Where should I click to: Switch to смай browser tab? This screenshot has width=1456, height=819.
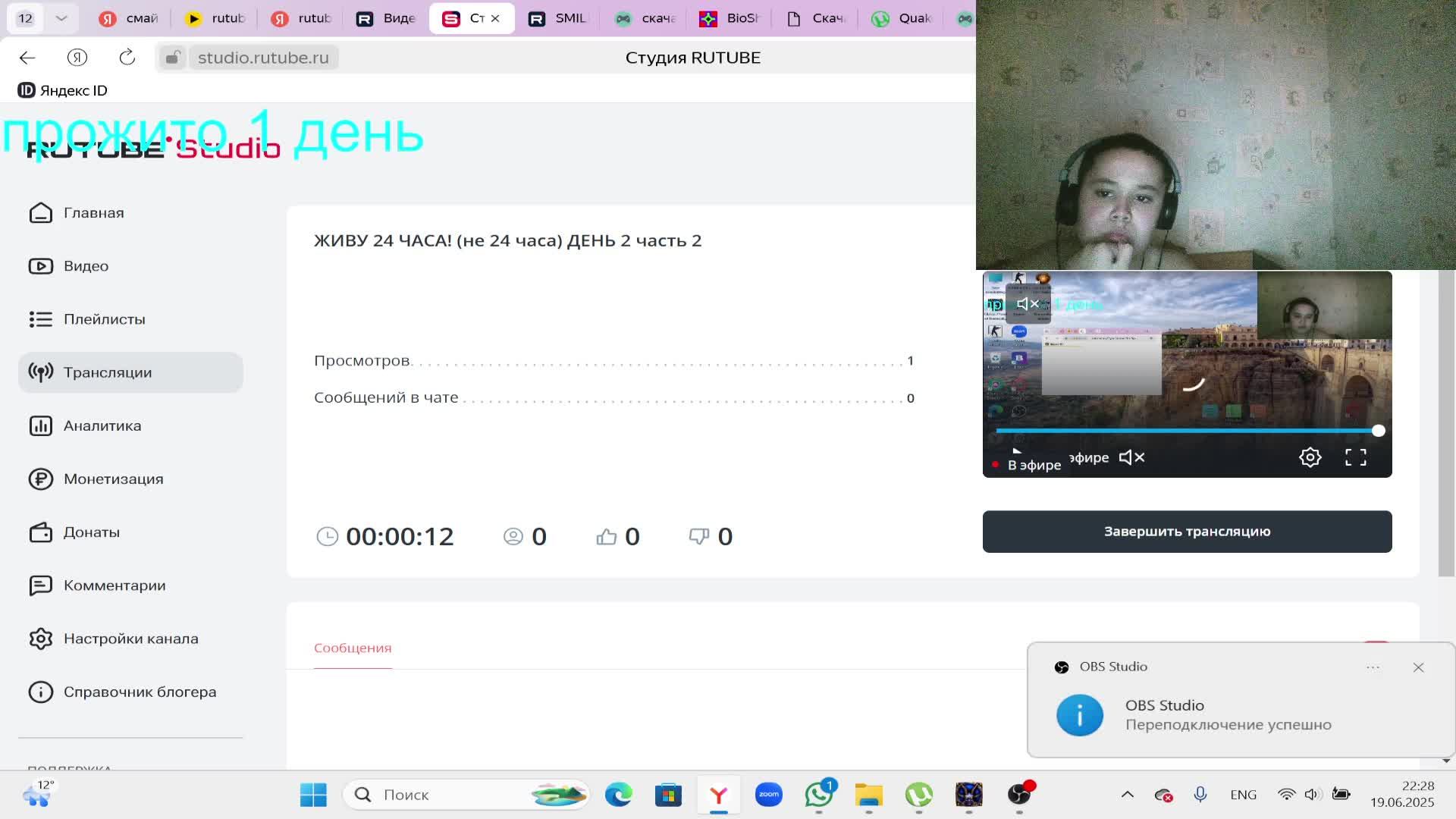point(129,18)
